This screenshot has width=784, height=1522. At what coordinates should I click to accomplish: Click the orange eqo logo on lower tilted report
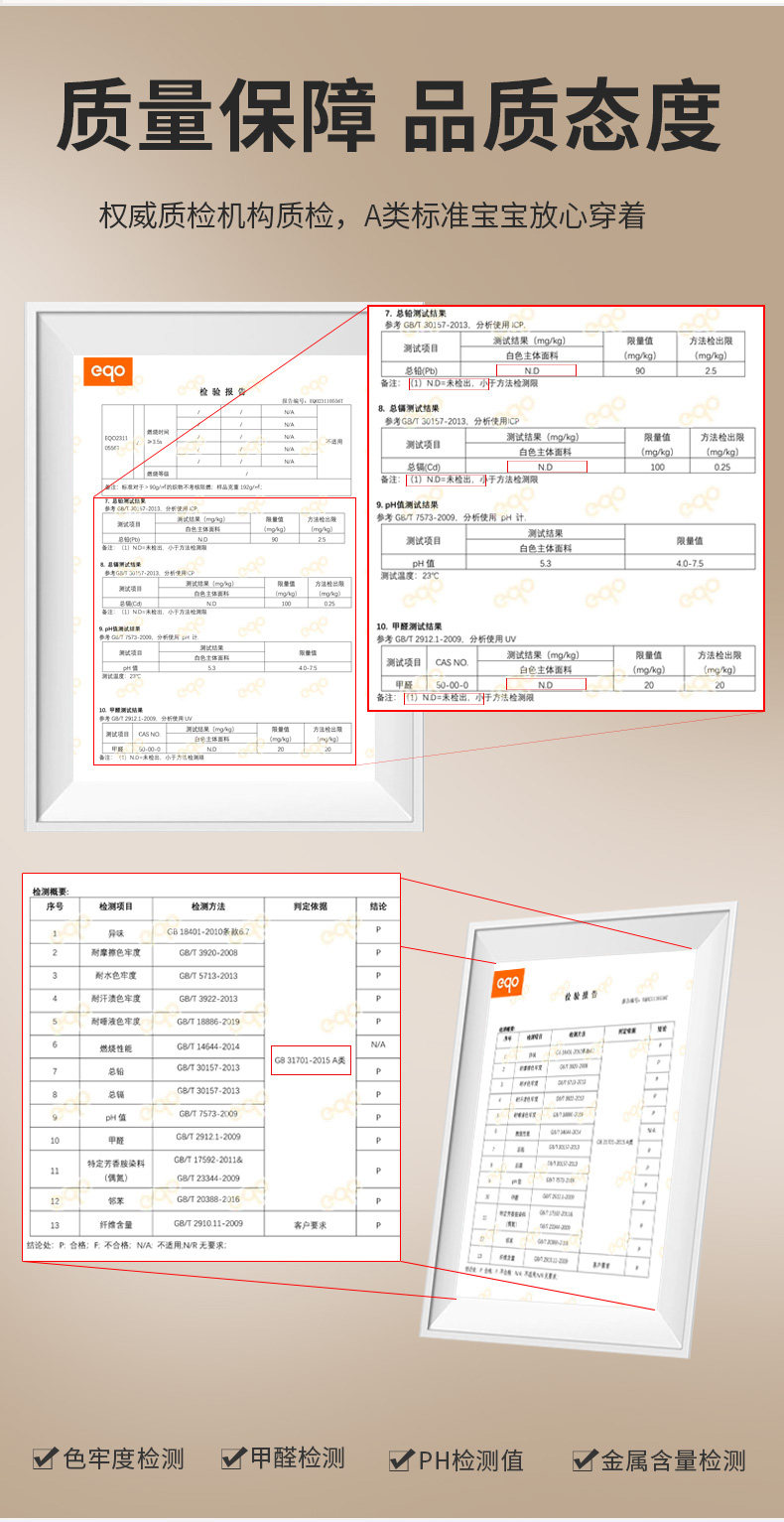pos(507,983)
